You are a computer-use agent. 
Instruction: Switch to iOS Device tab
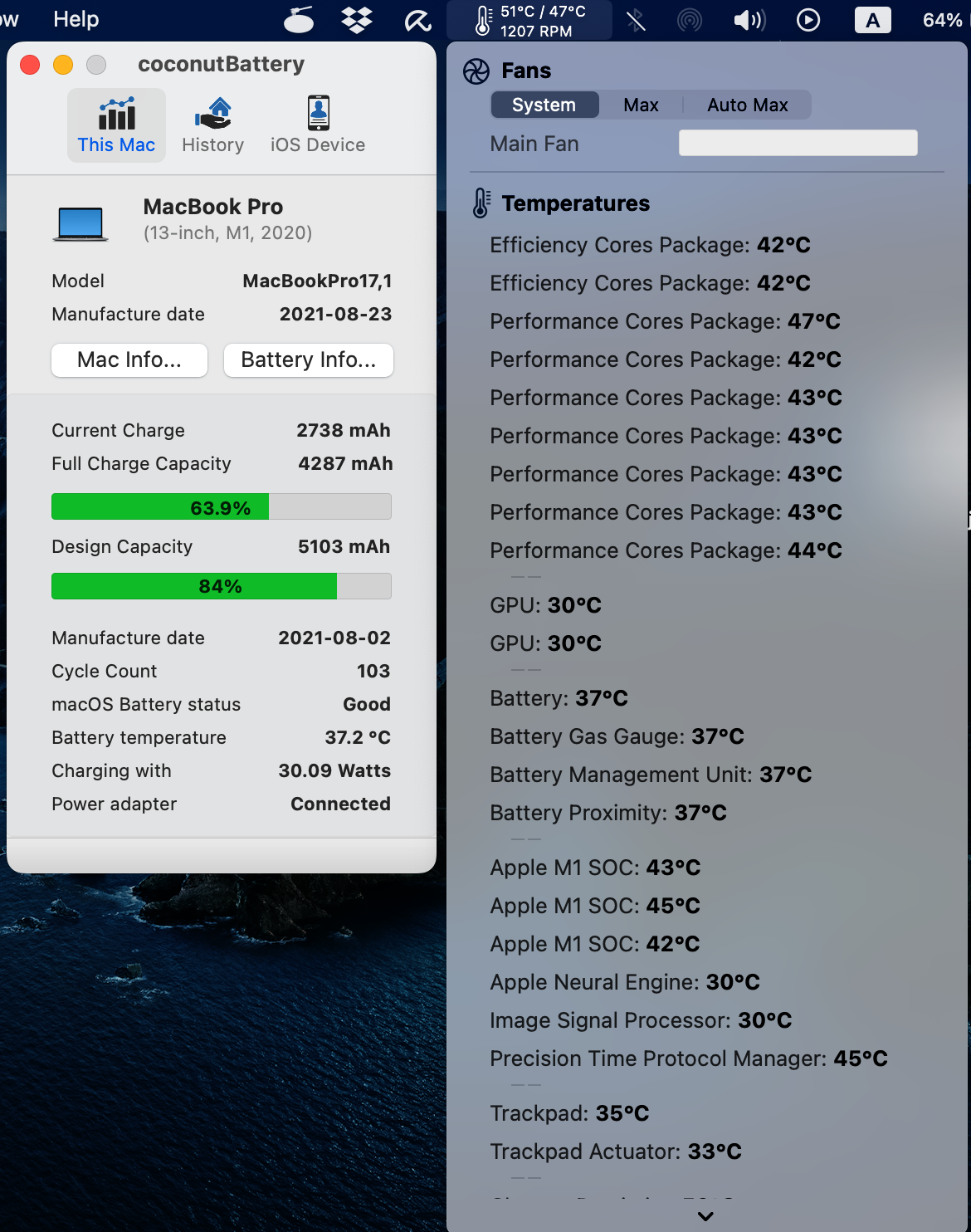pos(318,125)
